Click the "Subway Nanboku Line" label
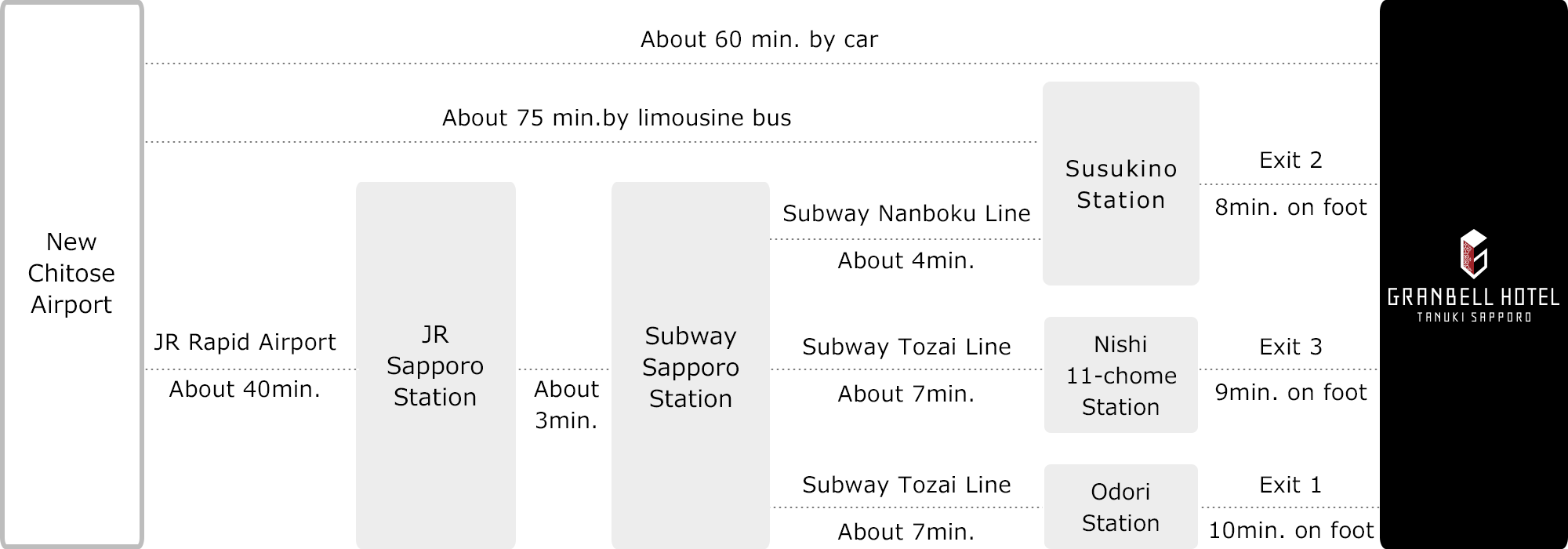Viewport: 1568px width, 549px height. pos(906,213)
